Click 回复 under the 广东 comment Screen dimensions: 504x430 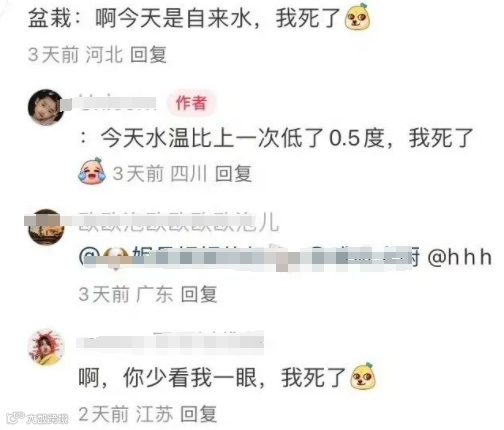pyautogui.click(x=199, y=294)
